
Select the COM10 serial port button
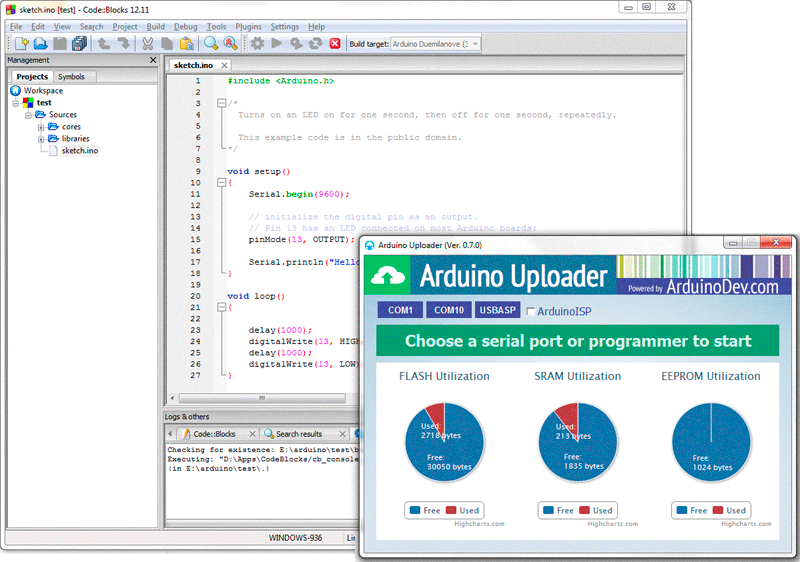point(449,310)
